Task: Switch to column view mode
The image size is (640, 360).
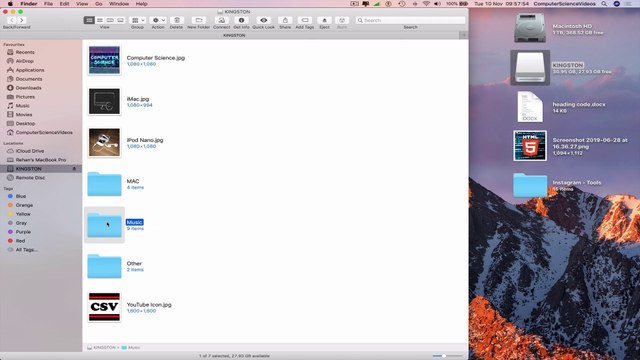Action: [110, 20]
